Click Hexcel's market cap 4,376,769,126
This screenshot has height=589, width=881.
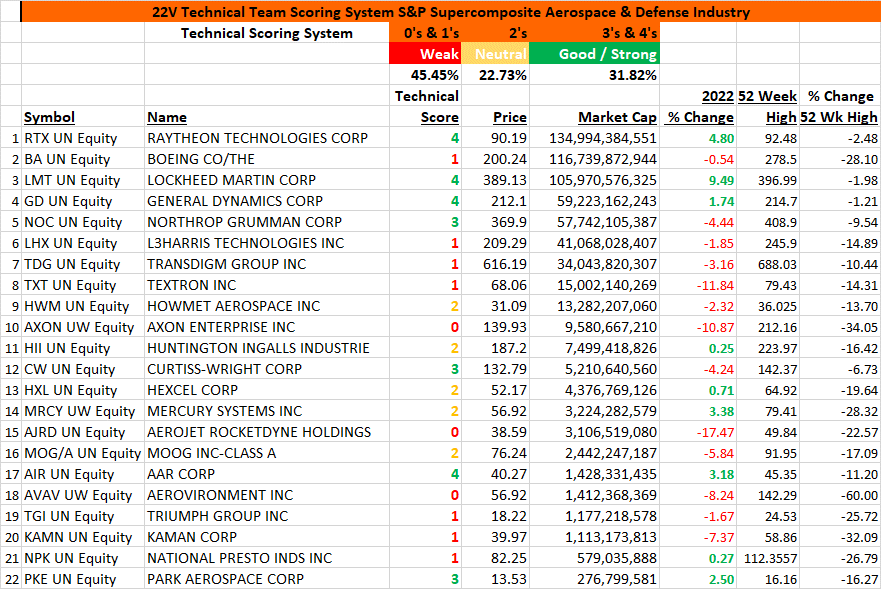[x=594, y=390]
